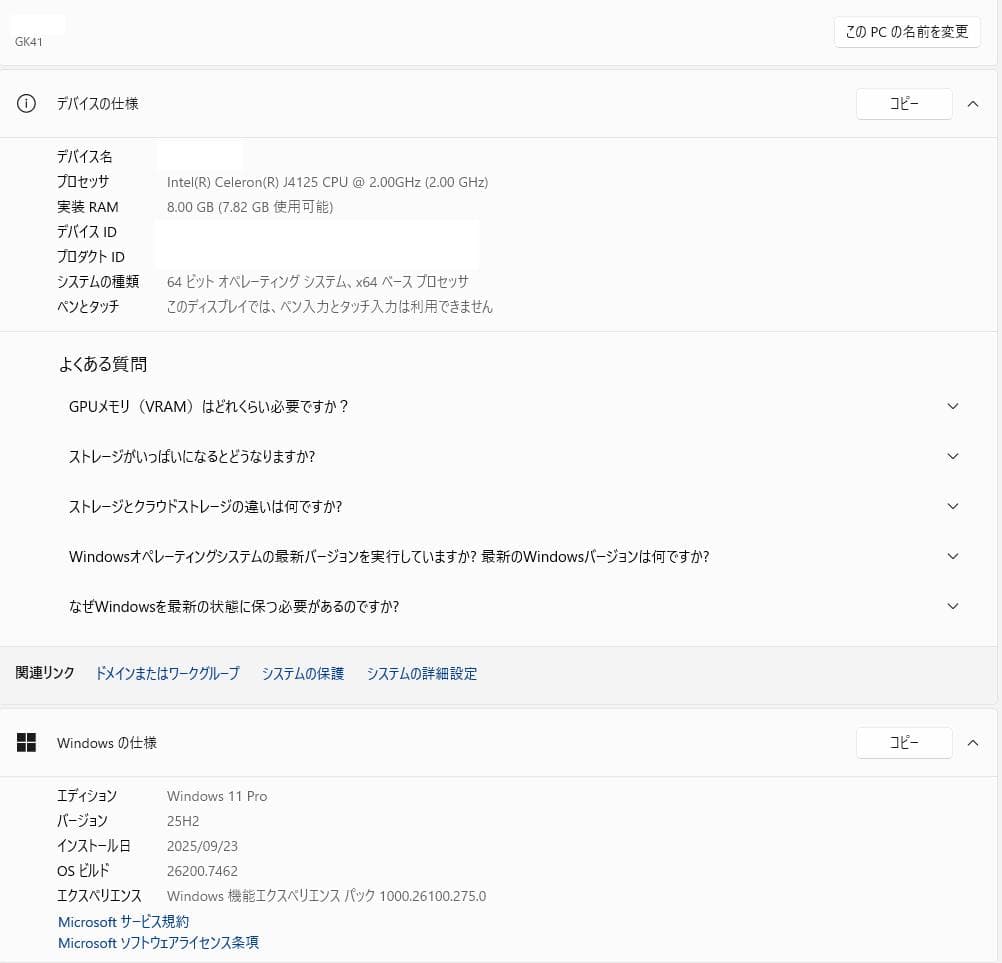Expand the GPUメモリ (VRAM) question
Screen dimensions: 1002x963
coord(952,407)
